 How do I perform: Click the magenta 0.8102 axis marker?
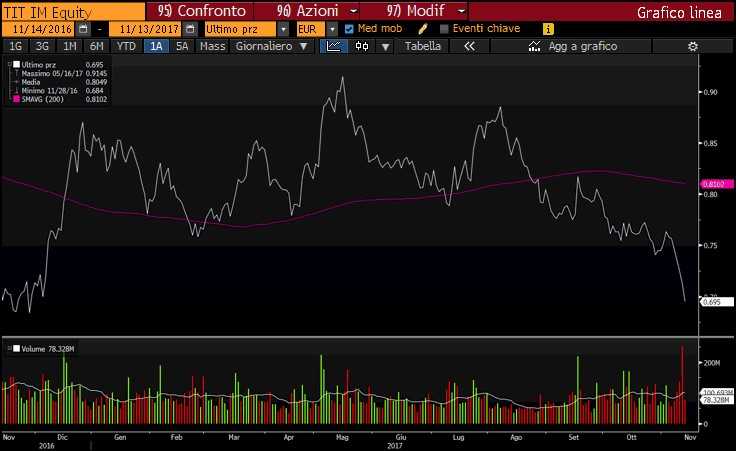pos(717,184)
